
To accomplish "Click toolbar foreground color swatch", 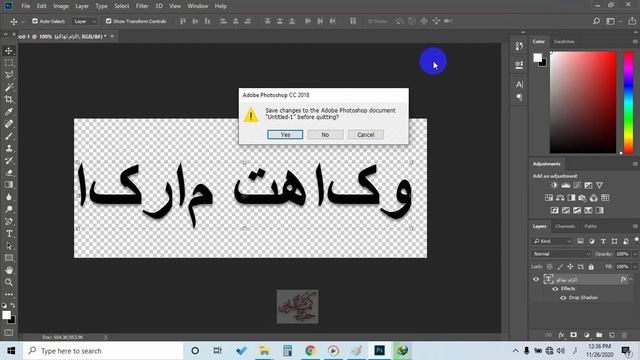I will point(6,315).
